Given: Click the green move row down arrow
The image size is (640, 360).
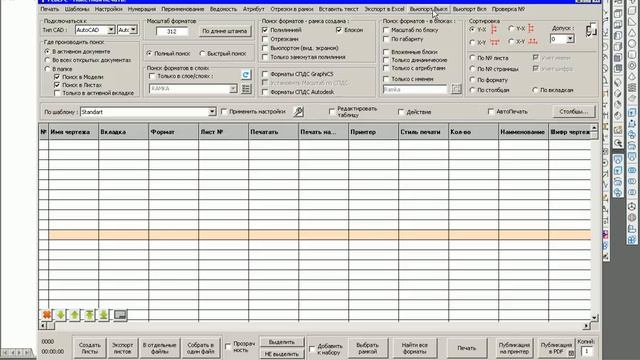Looking at the screenshot, I should point(60,315).
